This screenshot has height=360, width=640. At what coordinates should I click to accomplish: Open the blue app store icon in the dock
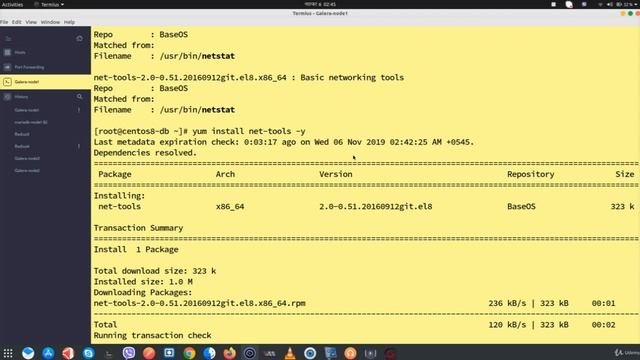(x=48, y=353)
